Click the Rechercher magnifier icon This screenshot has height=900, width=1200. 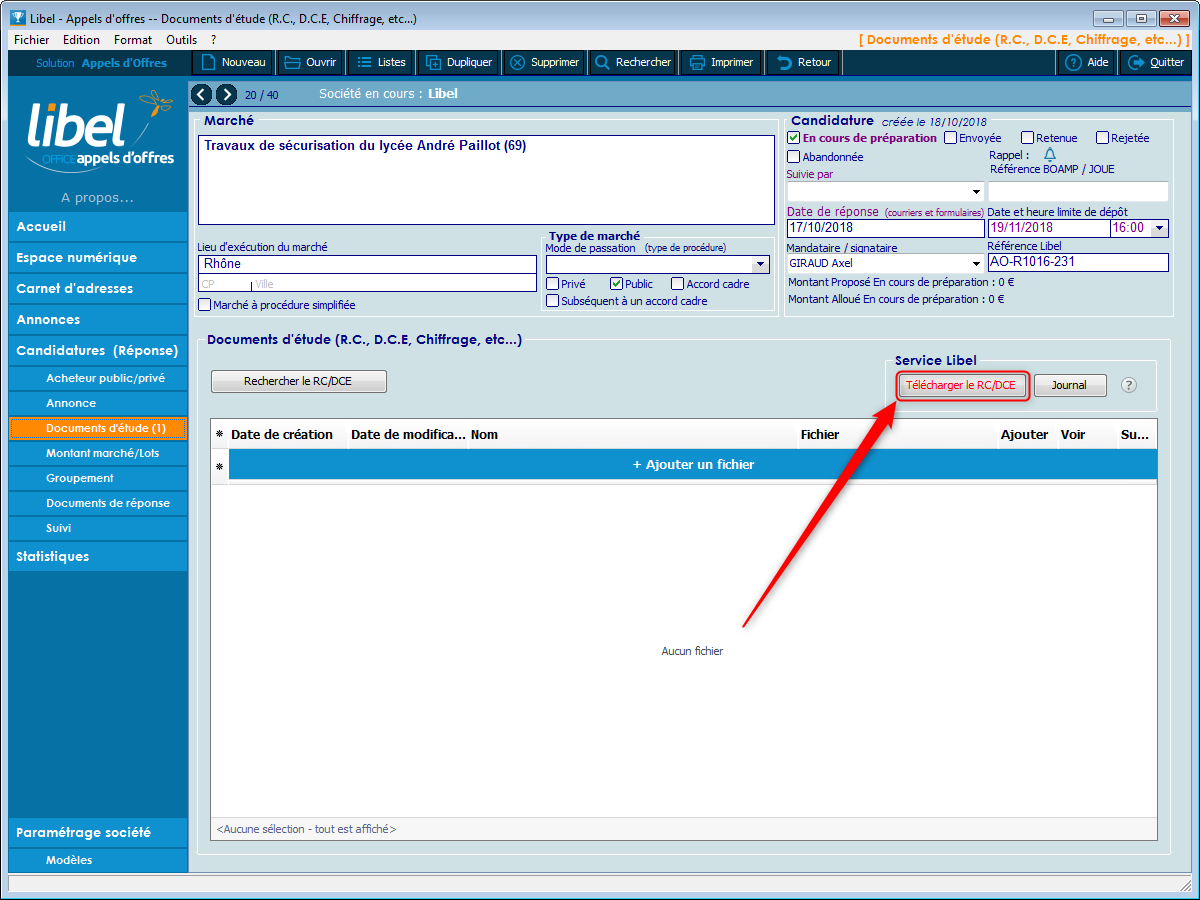(602, 62)
